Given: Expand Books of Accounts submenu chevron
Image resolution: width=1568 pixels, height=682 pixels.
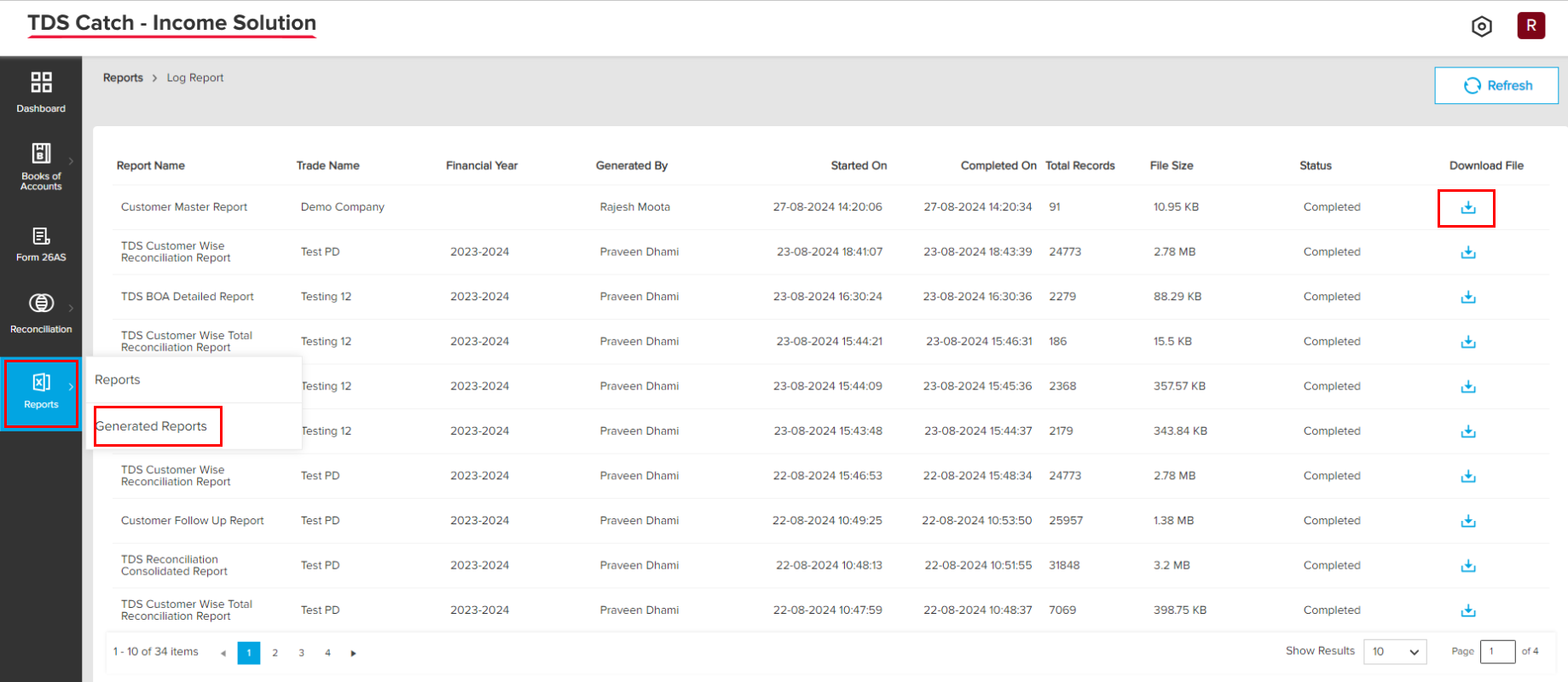Looking at the screenshot, I should click(72, 161).
